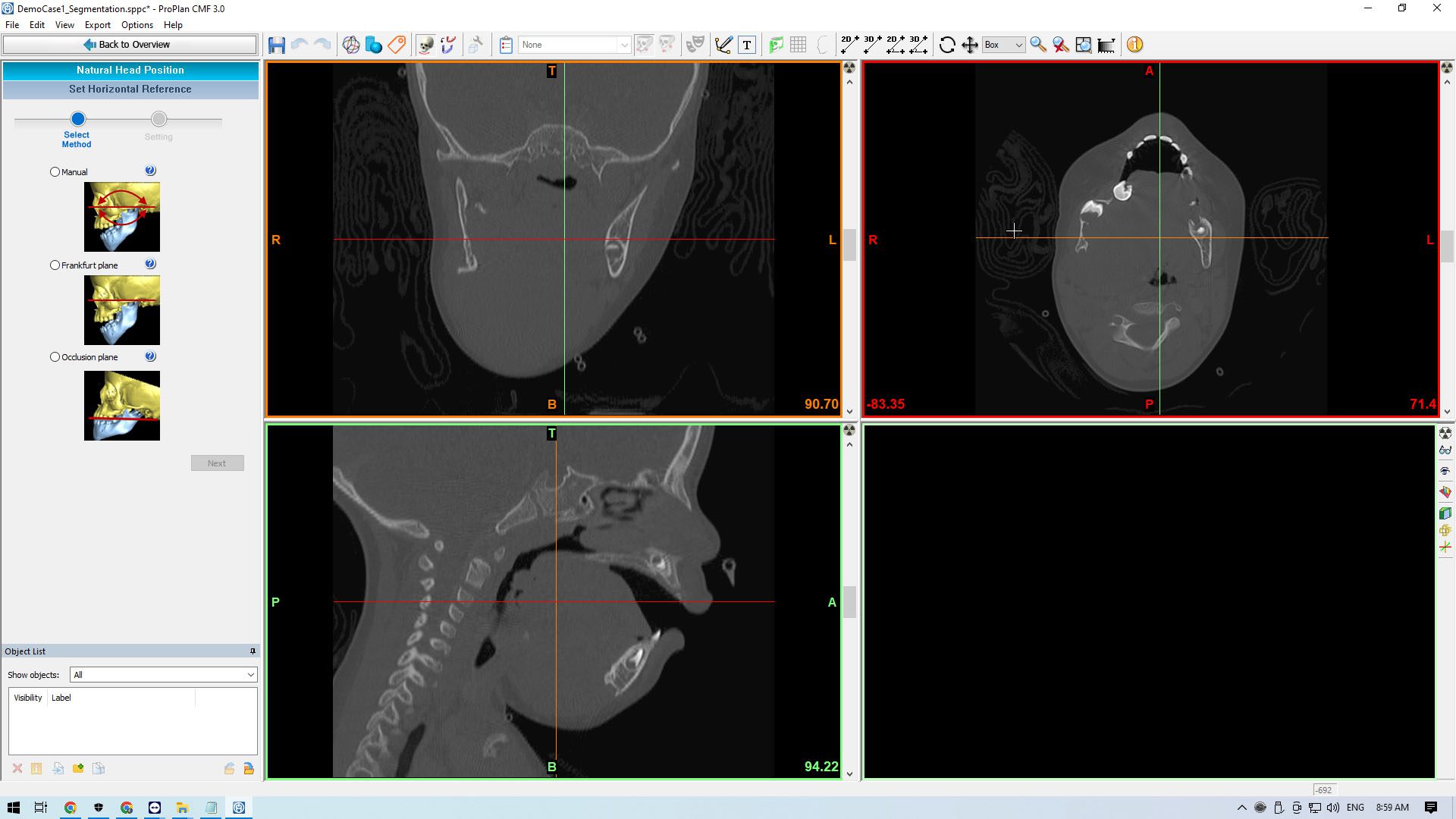Open the info icon in toolbar
1456x819 pixels.
[1134, 45]
